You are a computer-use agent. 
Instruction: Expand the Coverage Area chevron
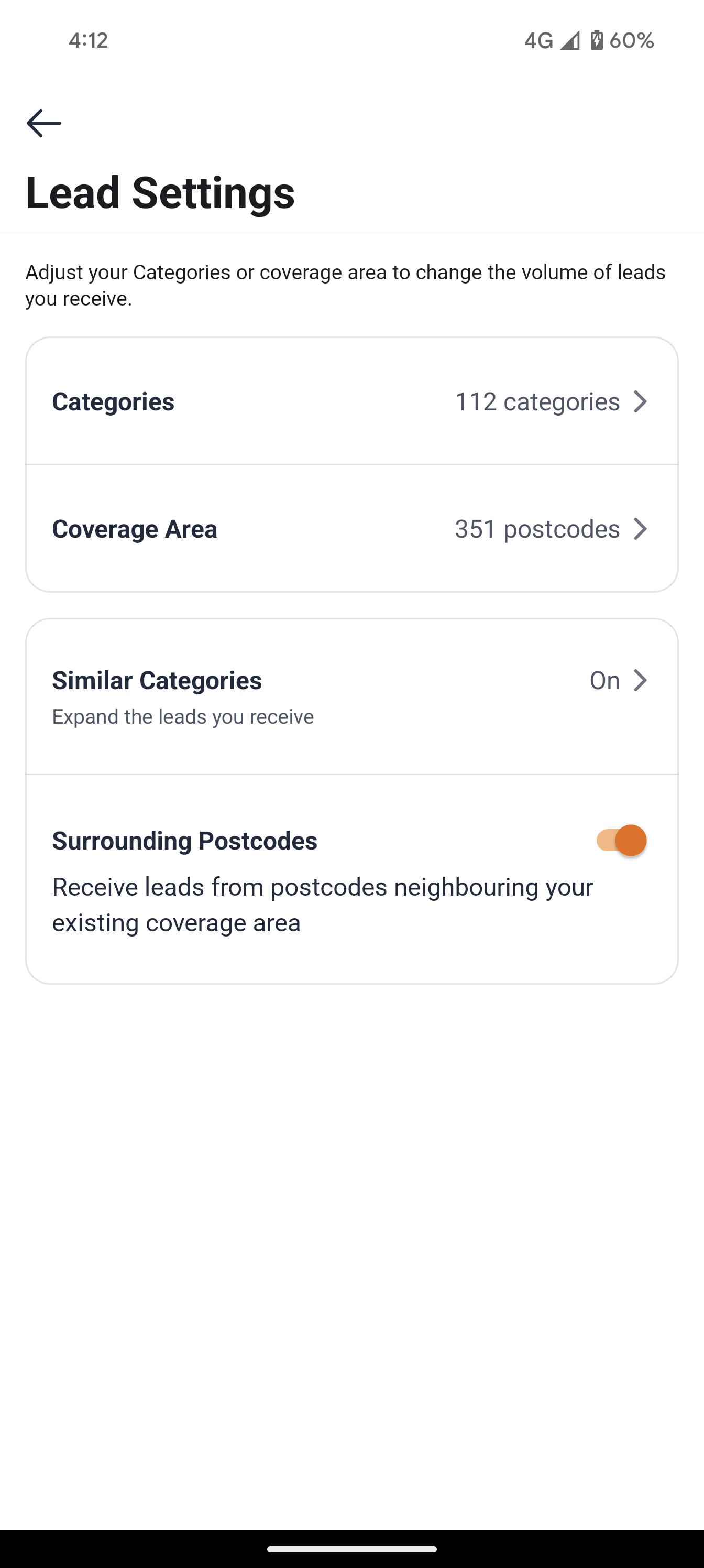(640, 529)
